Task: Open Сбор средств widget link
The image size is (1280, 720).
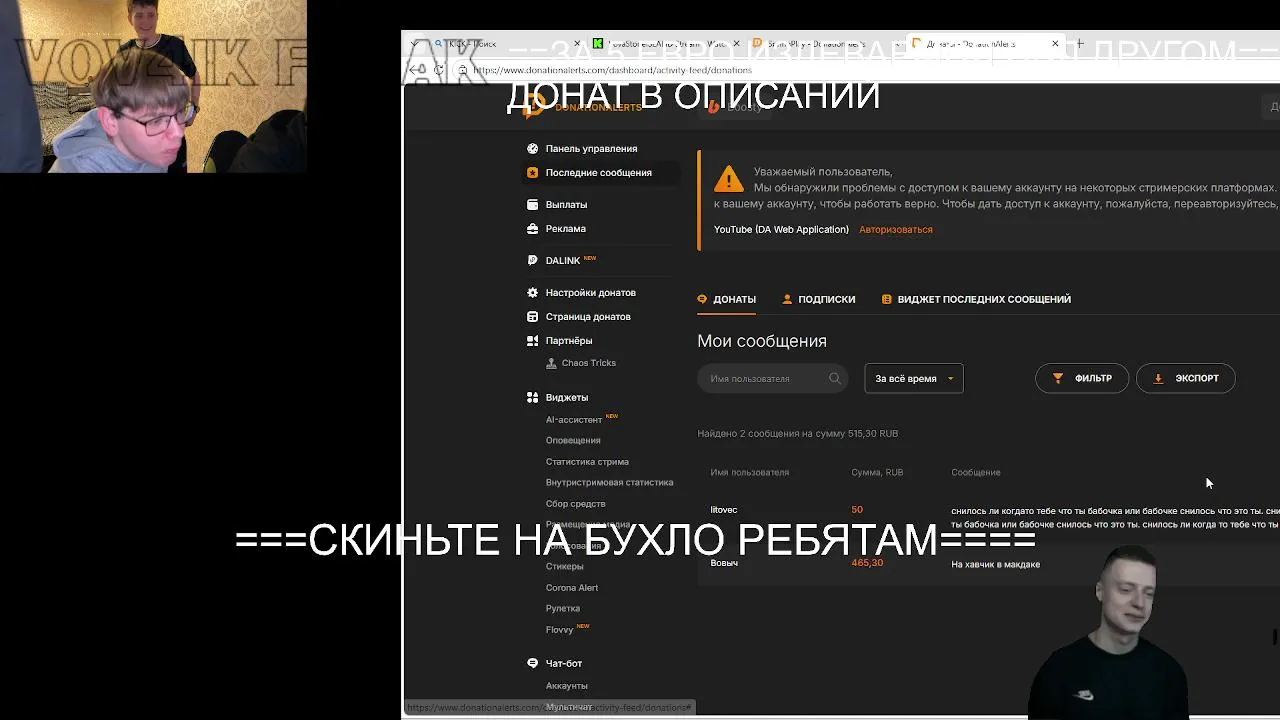Action: coord(575,504)
